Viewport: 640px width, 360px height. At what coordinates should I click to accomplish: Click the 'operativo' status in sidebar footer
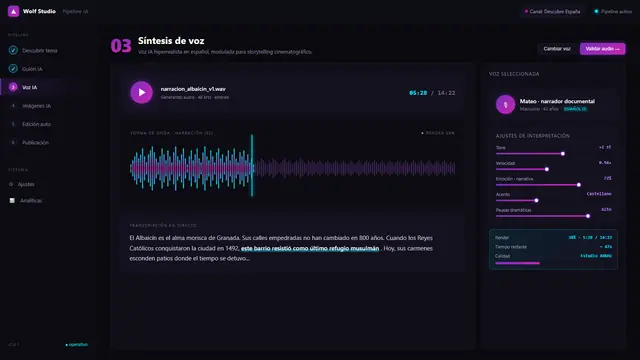coord(77,344)
